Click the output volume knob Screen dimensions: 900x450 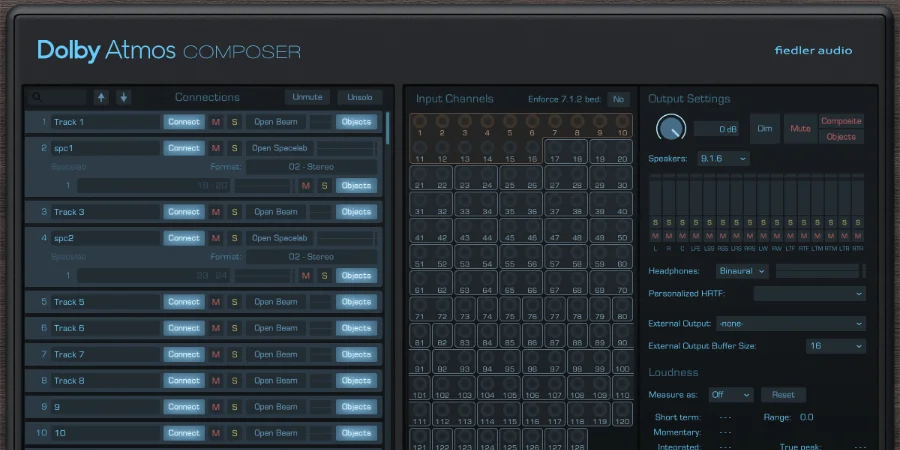(670, 129)
